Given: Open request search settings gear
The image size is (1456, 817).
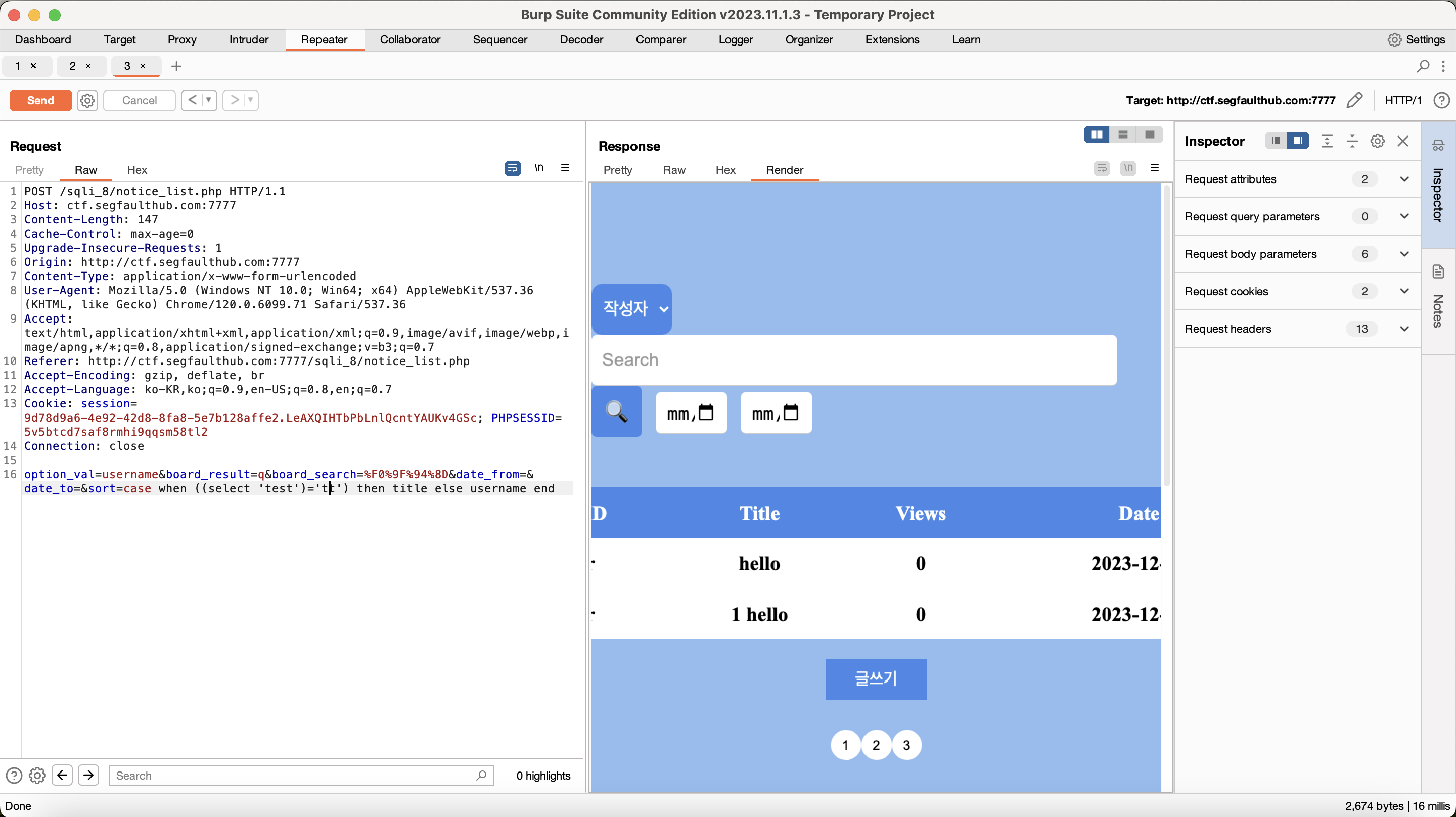Looking at the screenshot, I should click(x=37, y=775).
